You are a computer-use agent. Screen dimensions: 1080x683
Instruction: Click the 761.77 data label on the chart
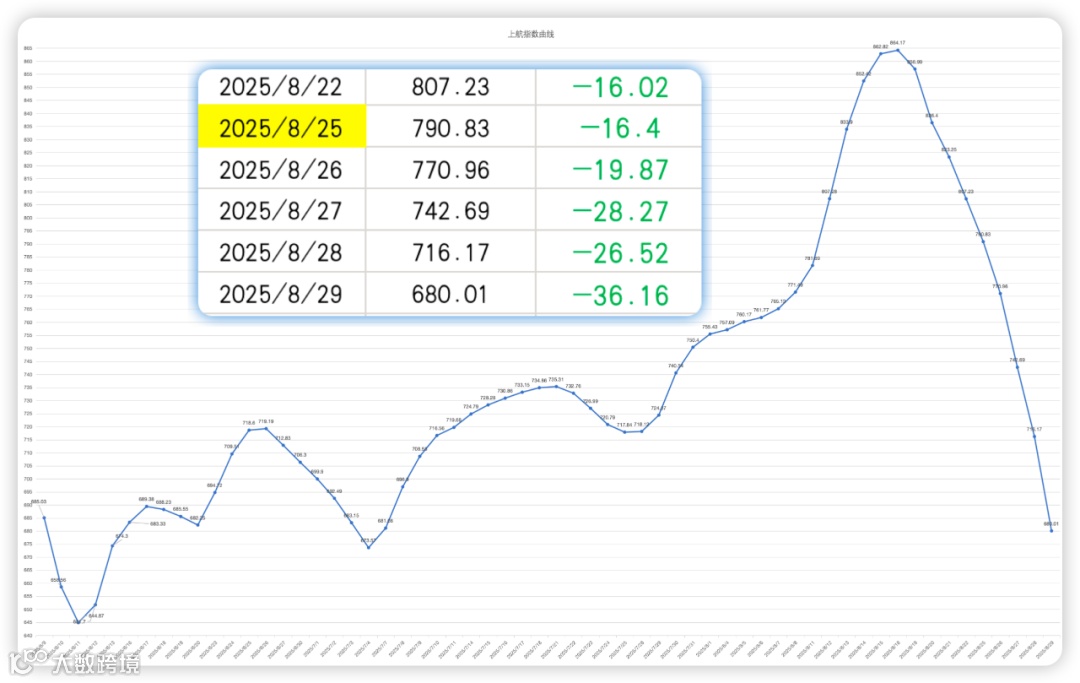760,310
